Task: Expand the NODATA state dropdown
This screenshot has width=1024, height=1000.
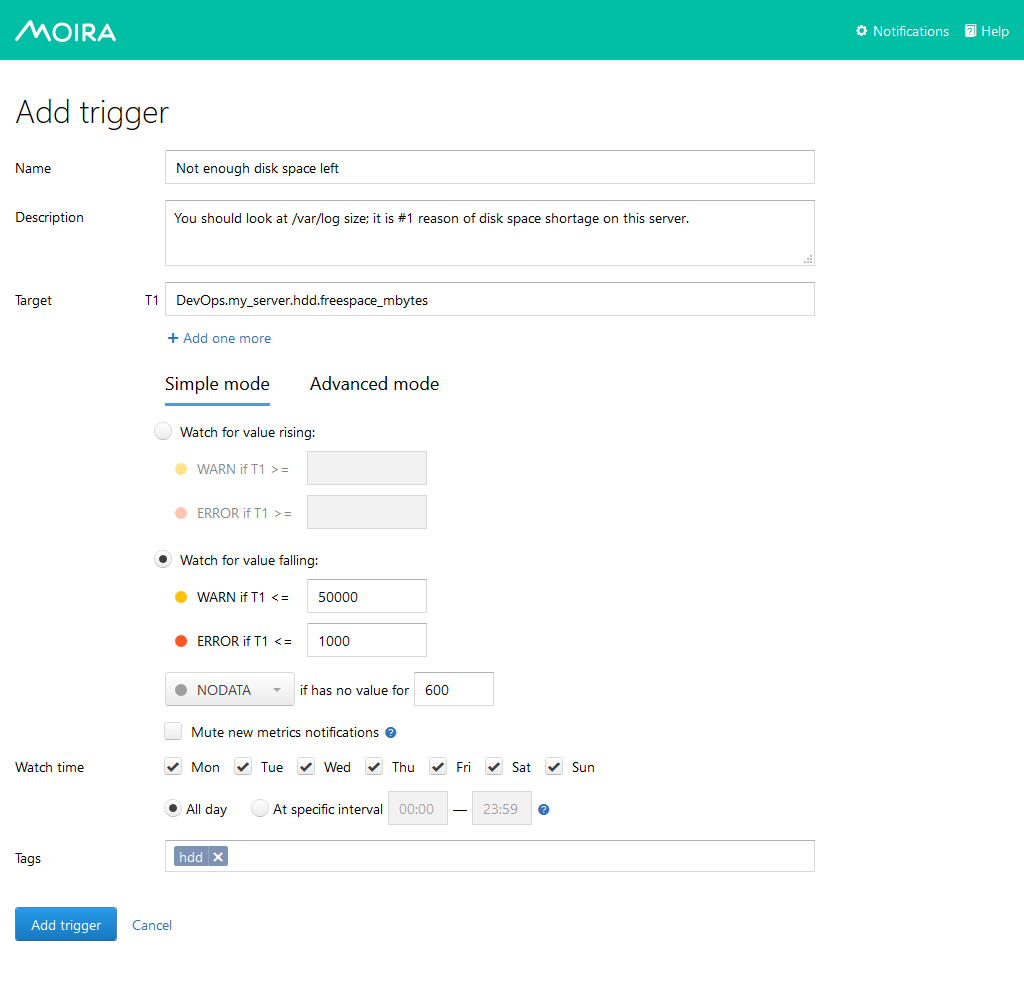Action: pyautogui.click(x=229, y=690)
